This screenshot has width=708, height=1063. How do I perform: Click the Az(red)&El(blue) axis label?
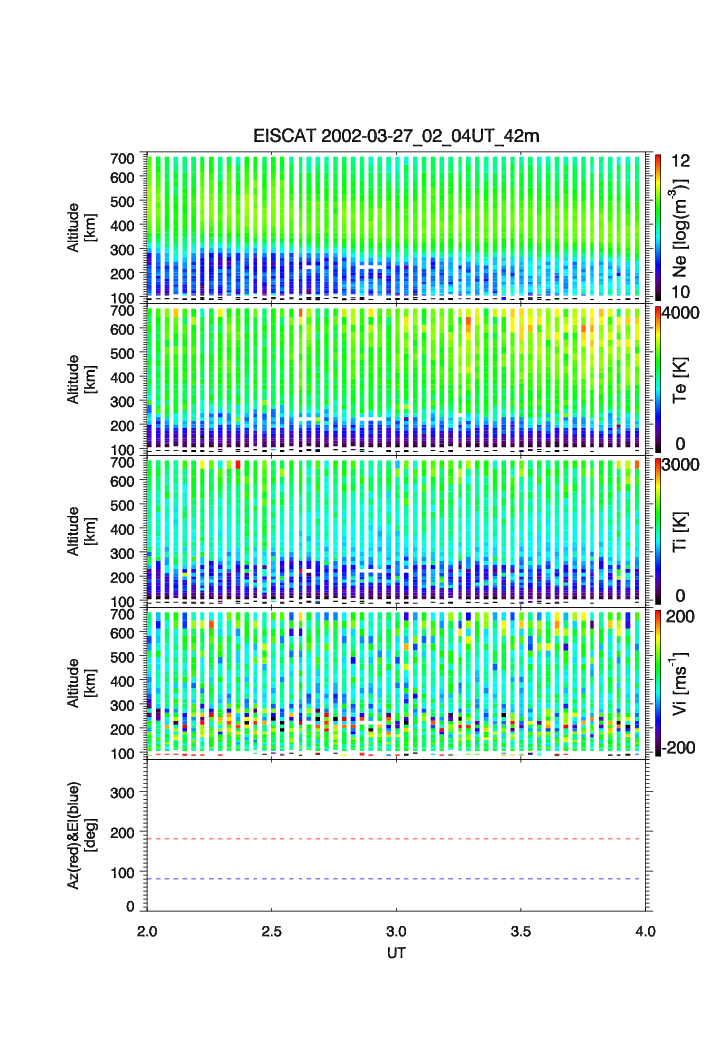click(81, 835)
